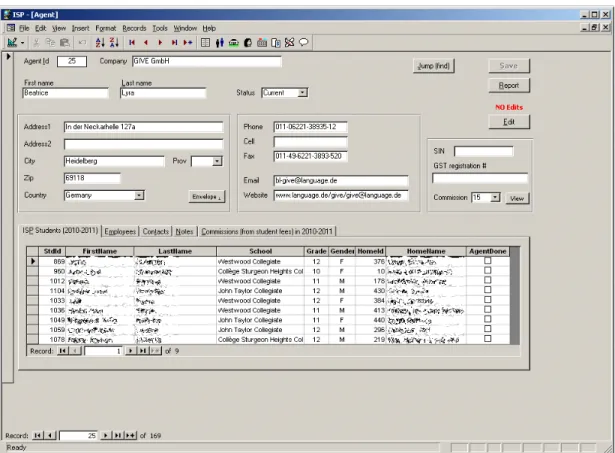Click the documents toolbar icon before the tools icon
615x453 pixels.
[x=276, y=42]
